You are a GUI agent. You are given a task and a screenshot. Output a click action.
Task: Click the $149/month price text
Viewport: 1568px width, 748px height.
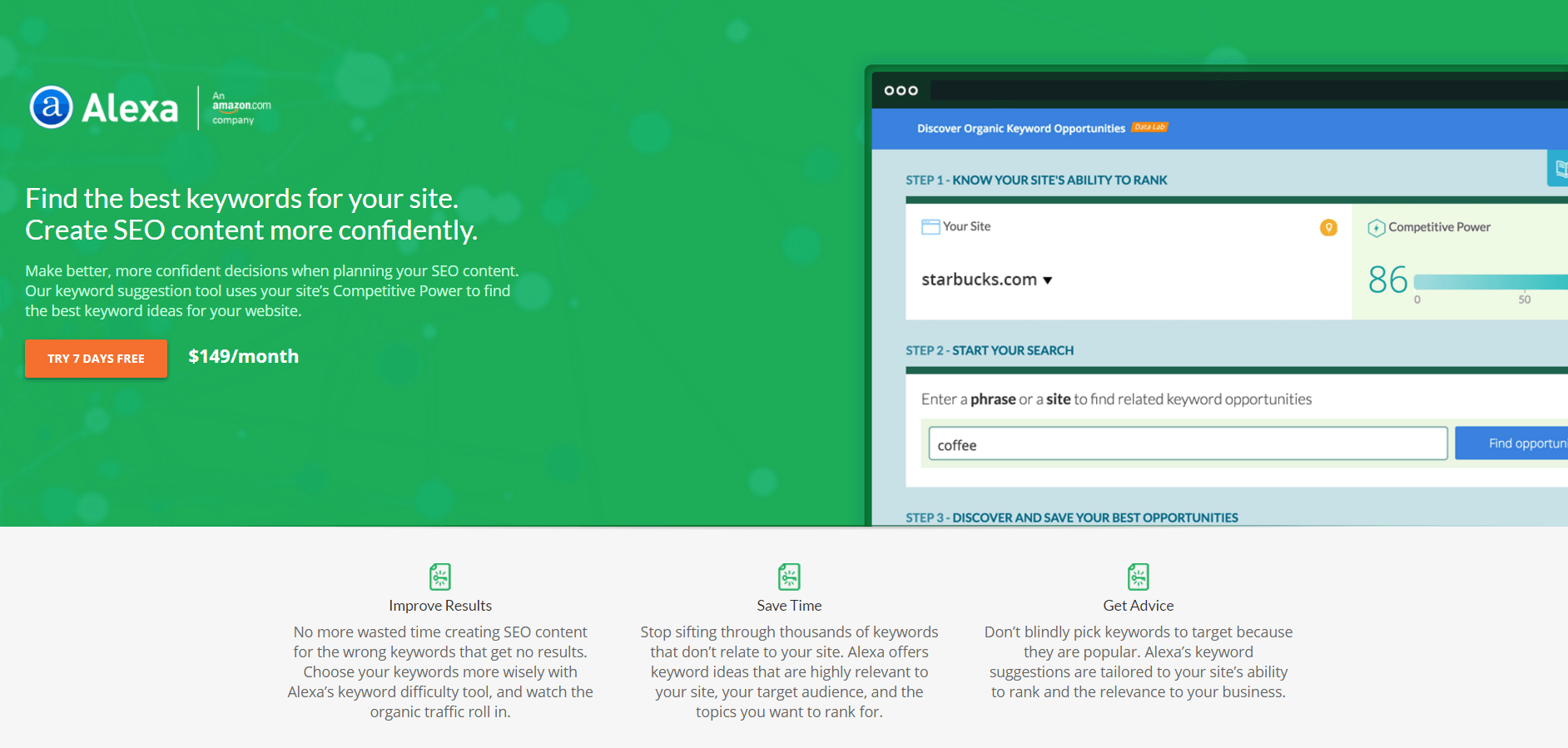243,356
